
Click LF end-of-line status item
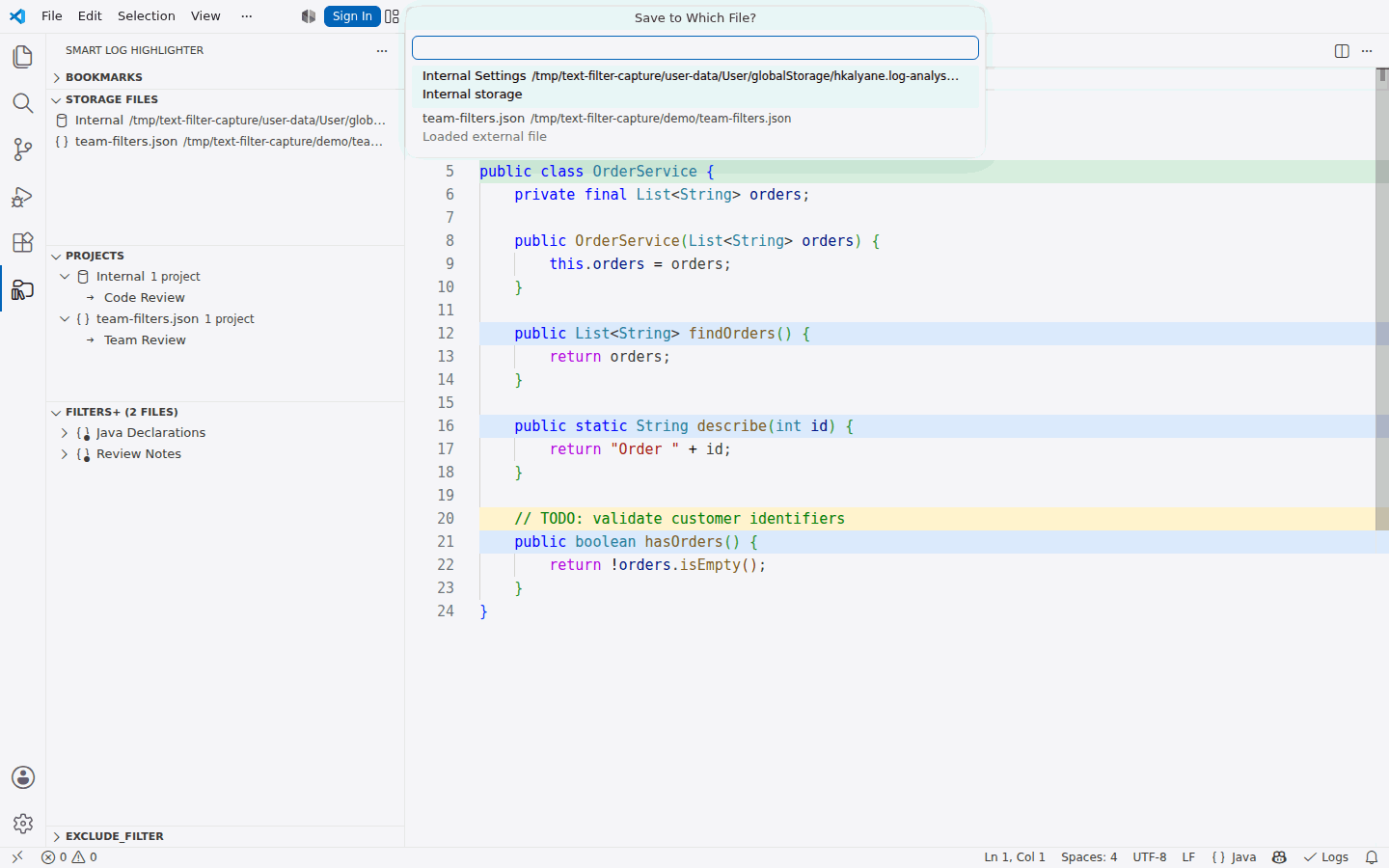point(1188,856)
